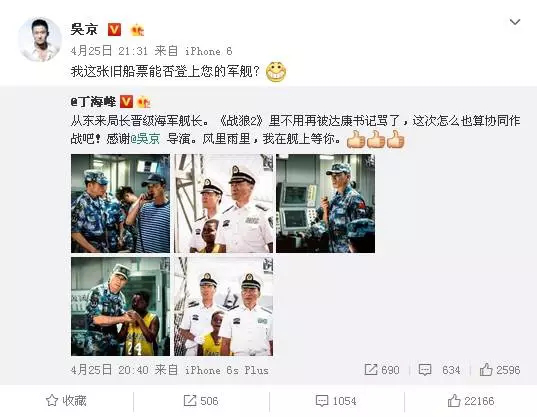Open the @丁海峰 profile link
The height and width of the screenshot is (417, 537).
pos(93,102)
